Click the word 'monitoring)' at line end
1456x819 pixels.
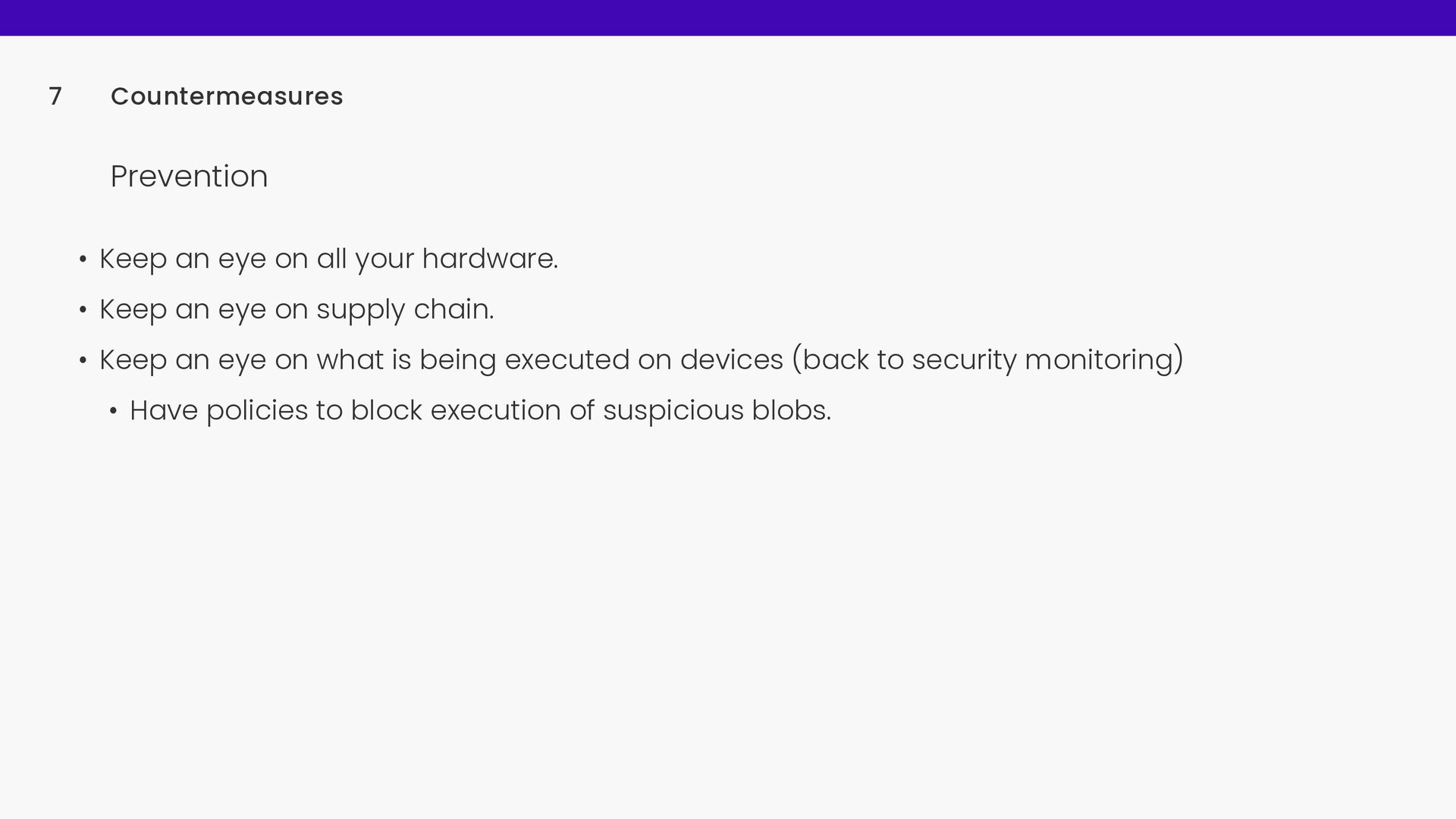[x=1104, y=360]
